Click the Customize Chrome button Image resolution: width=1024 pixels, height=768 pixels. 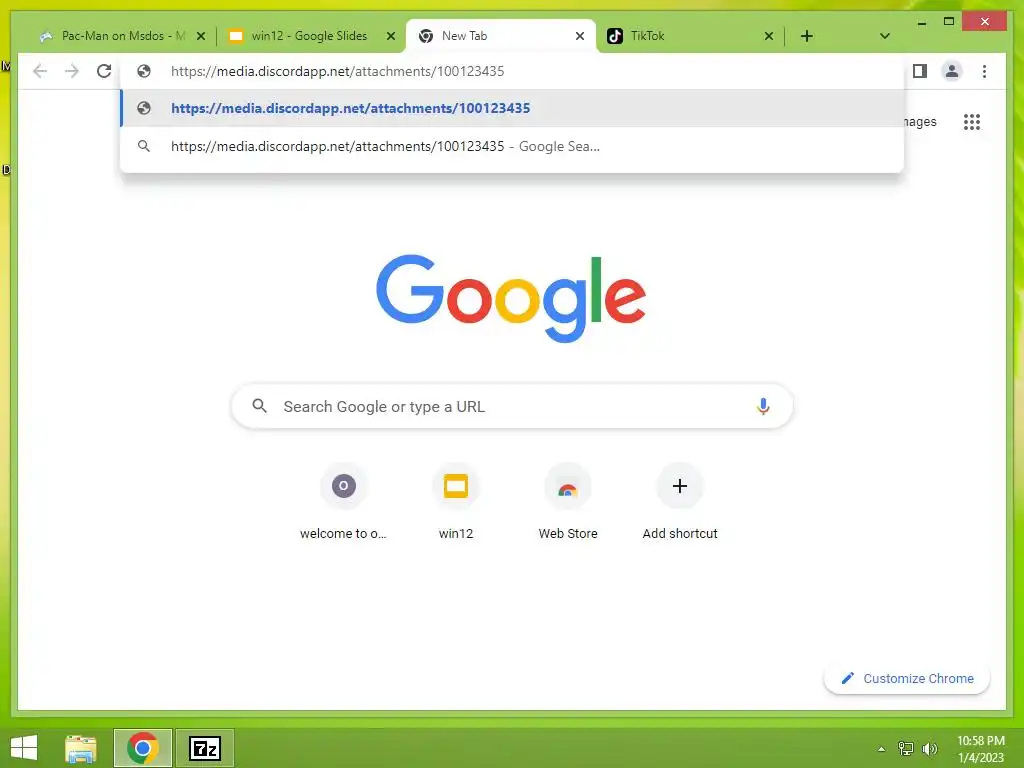[x=907, y=679]
